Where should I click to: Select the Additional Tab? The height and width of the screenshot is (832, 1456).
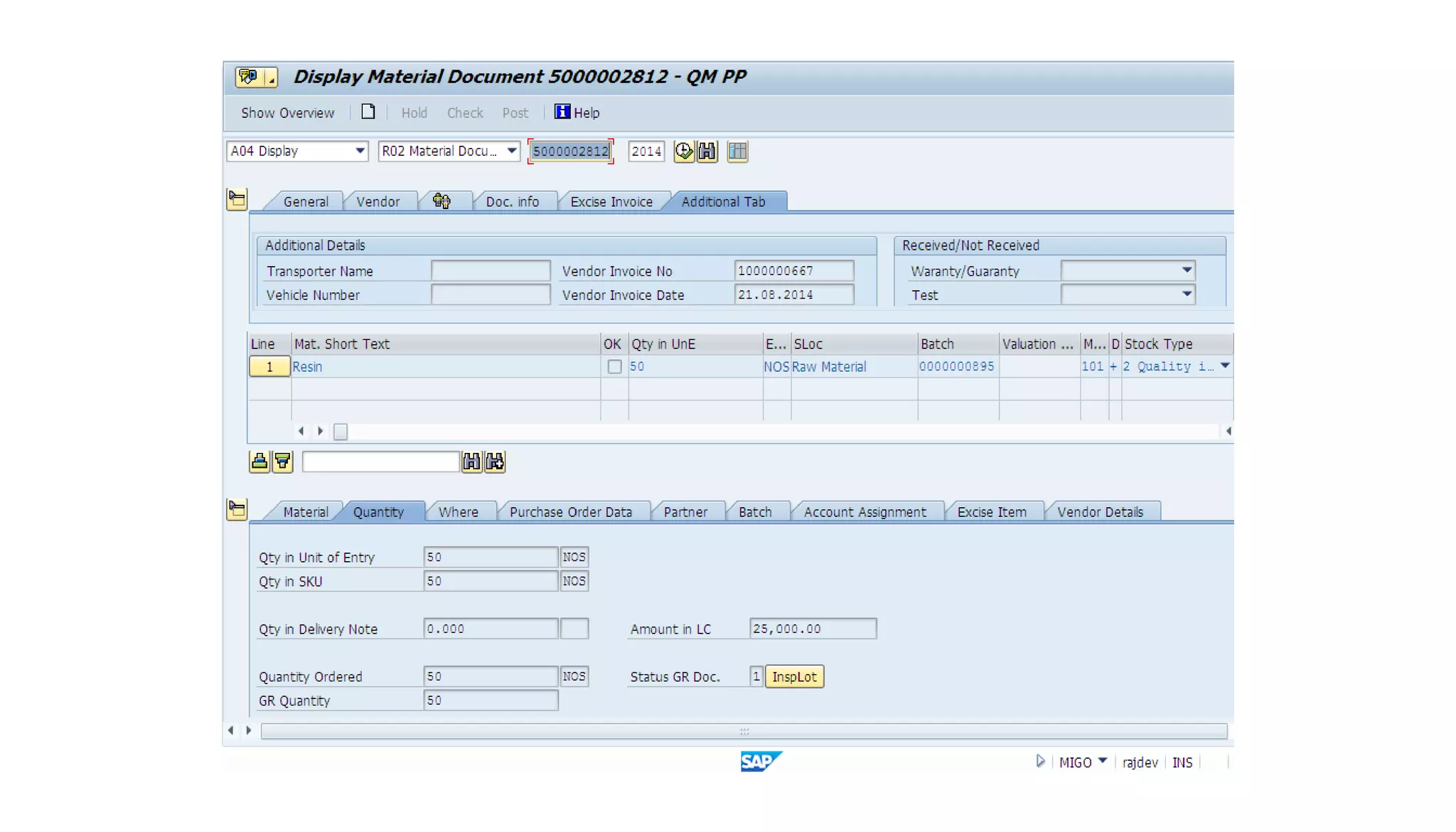pos(723,201)
